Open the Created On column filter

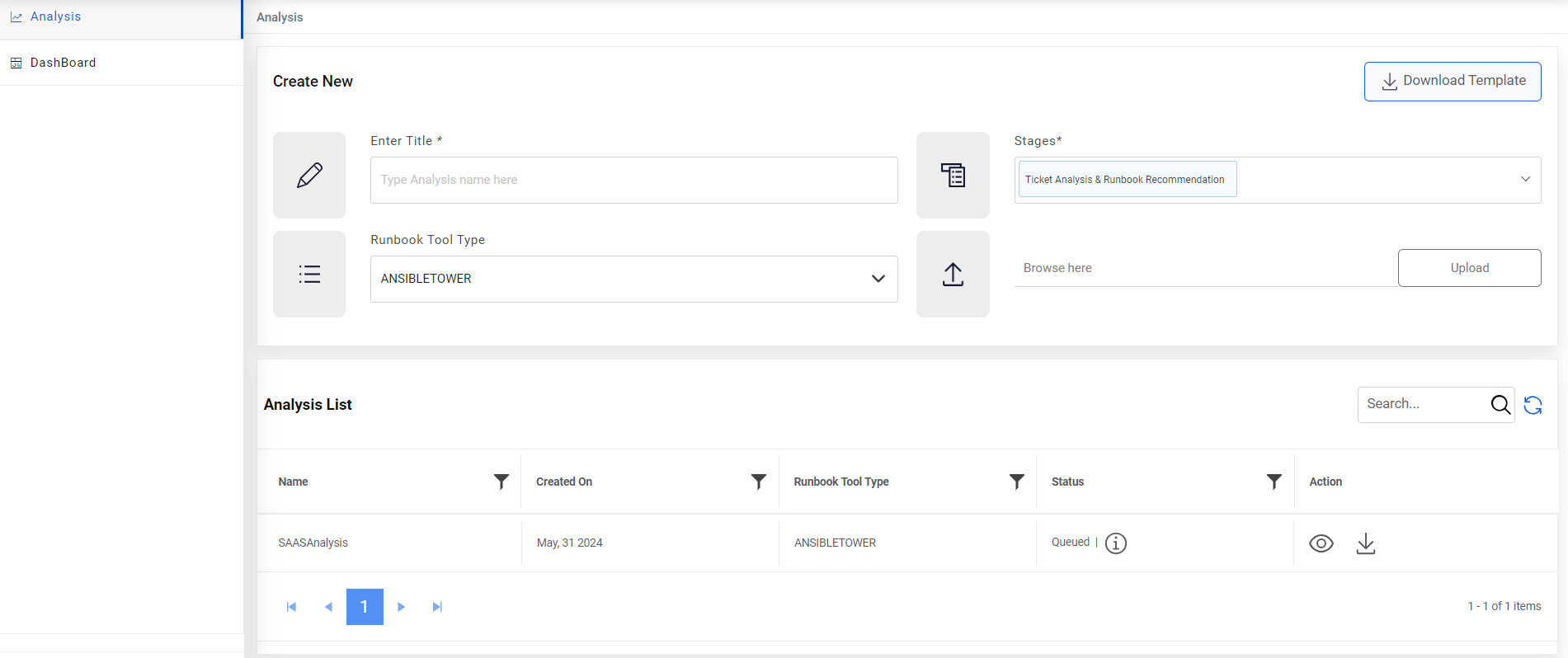[759, 482]
